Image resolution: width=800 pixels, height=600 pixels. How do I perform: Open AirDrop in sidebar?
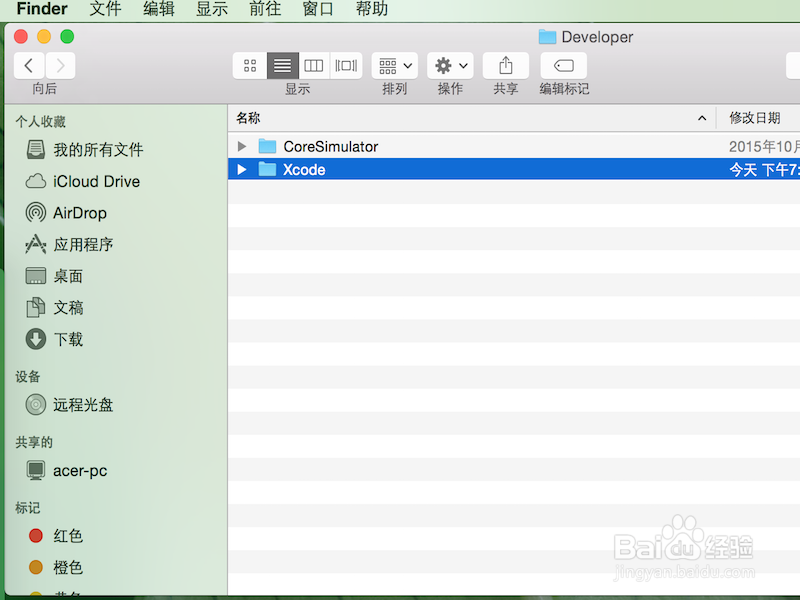(x=66, y=213)
